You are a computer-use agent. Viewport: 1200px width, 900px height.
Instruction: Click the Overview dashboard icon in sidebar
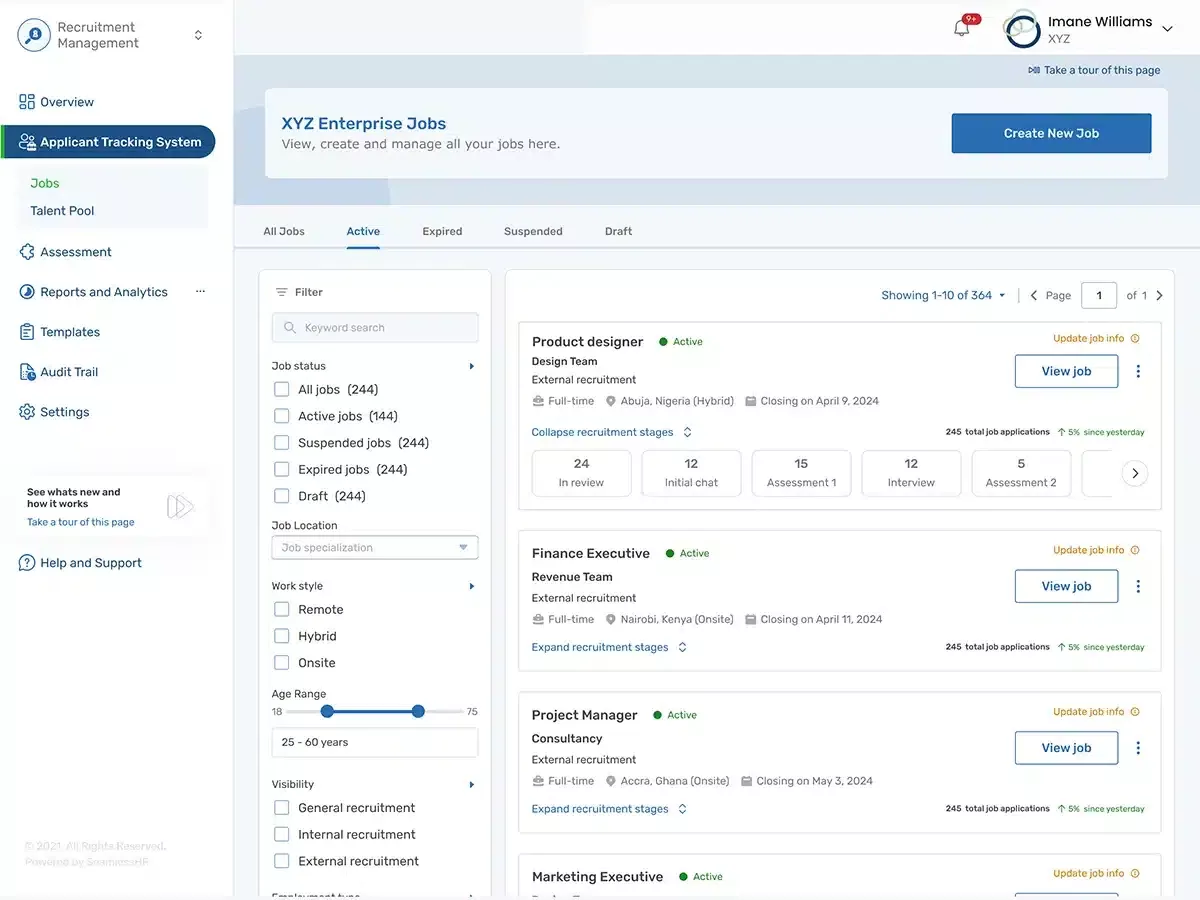tap(27, 102)
